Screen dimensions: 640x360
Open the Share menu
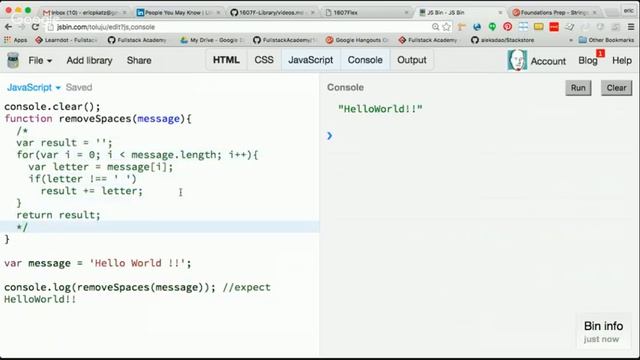coord(139,60)
